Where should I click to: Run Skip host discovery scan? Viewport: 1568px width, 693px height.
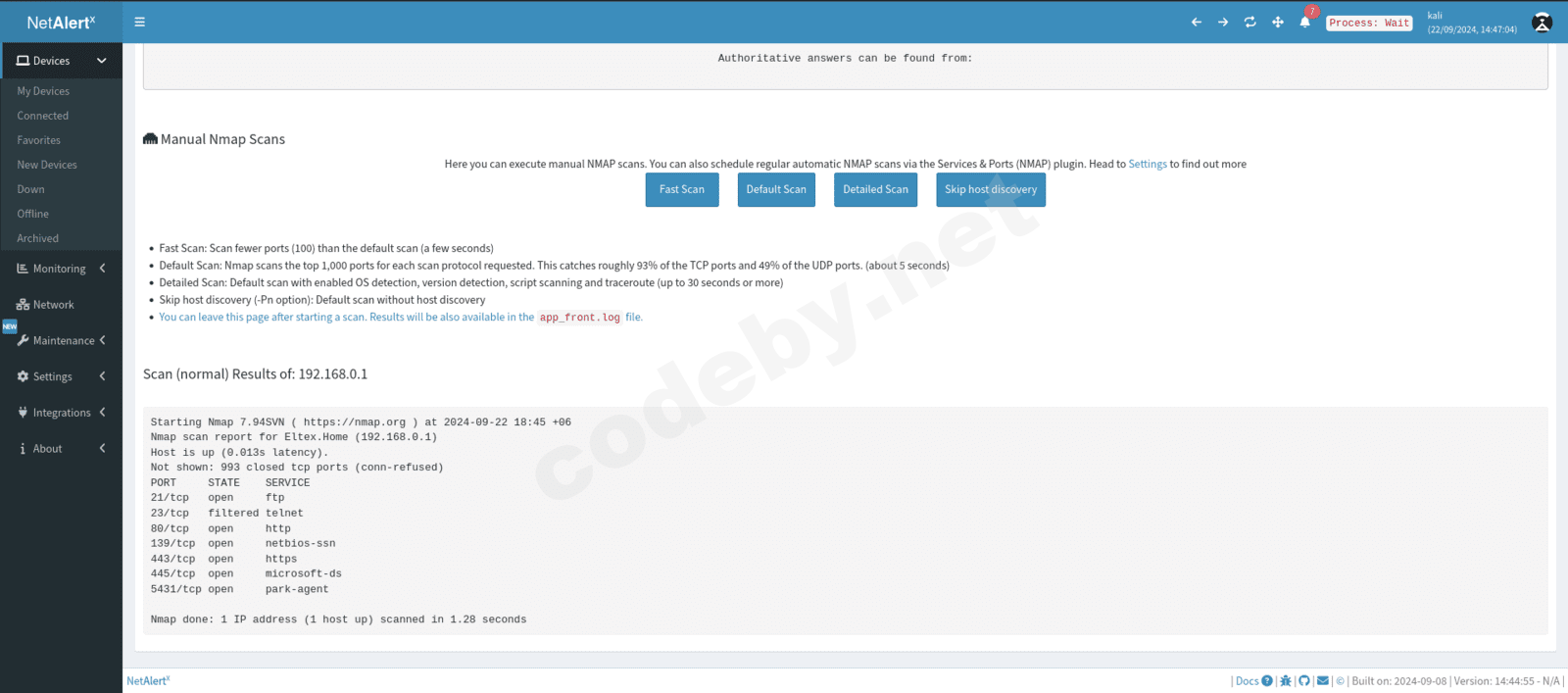[991, 190]
